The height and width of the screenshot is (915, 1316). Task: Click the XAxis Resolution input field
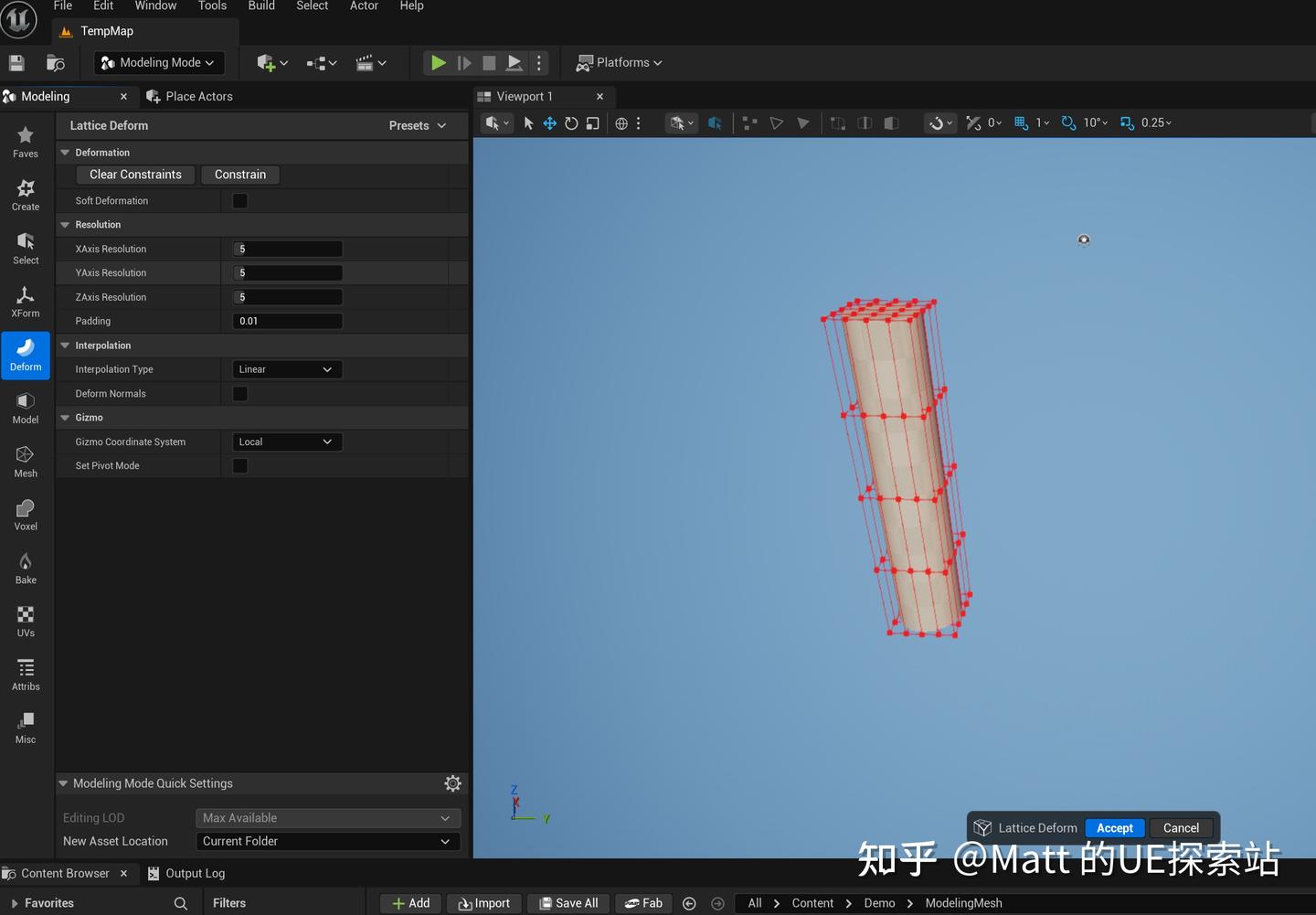pyautogui.click(x=286, y=248)
